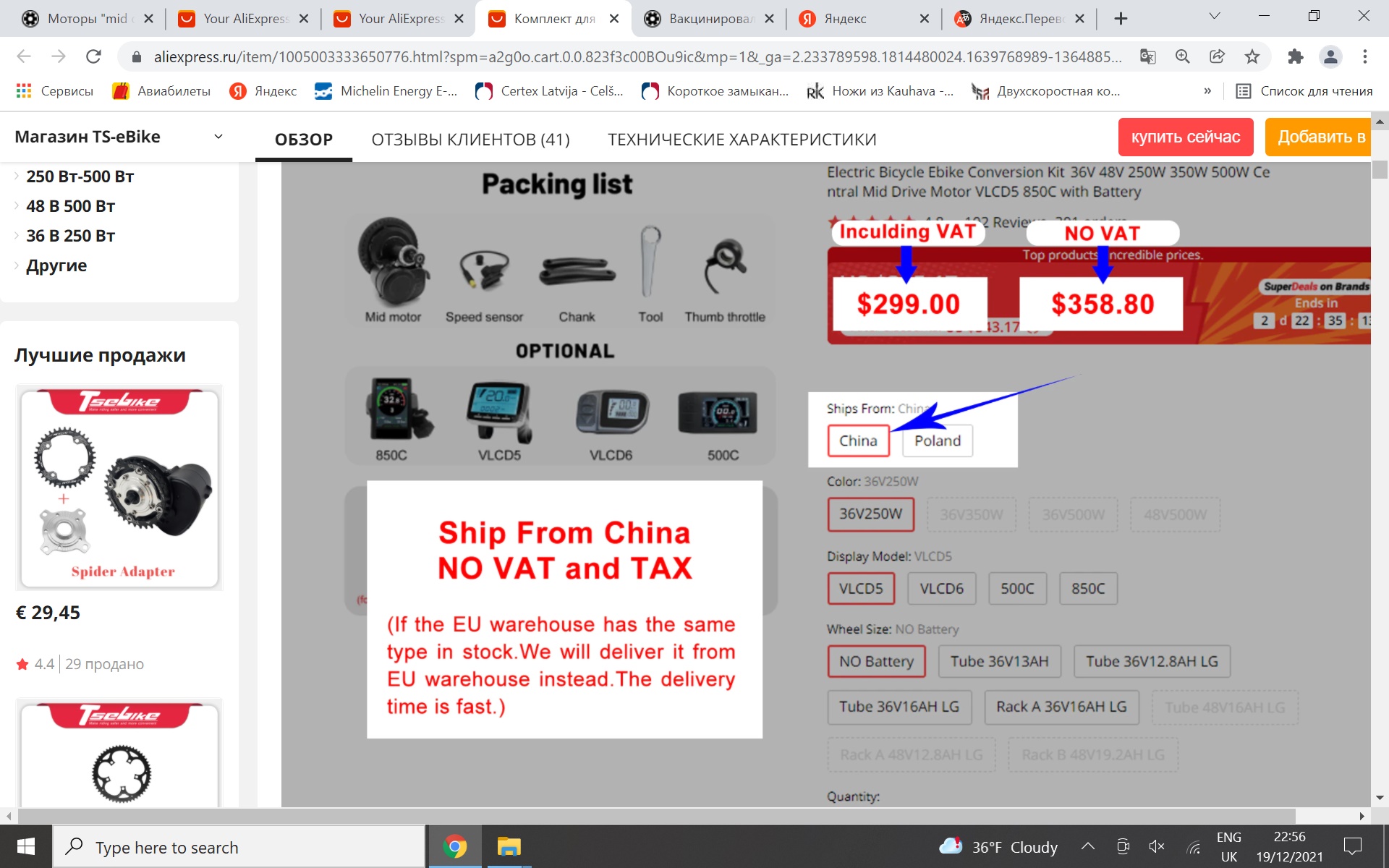Viewport: 1389px width, 868px height.
Task: Click the купить сейчас button
Action: pos(1185,137)
